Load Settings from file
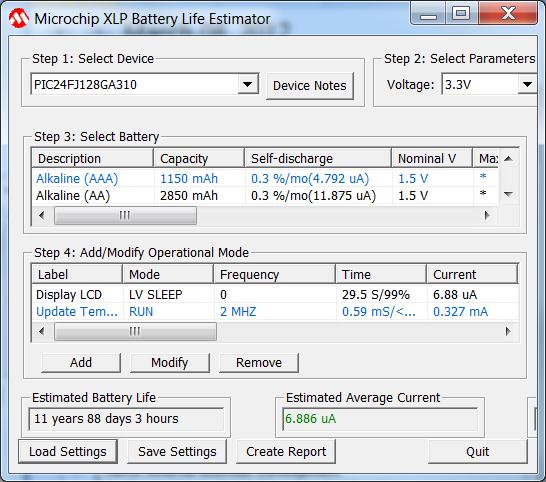Screen dimensions: 546x482 tap(68, 452)
